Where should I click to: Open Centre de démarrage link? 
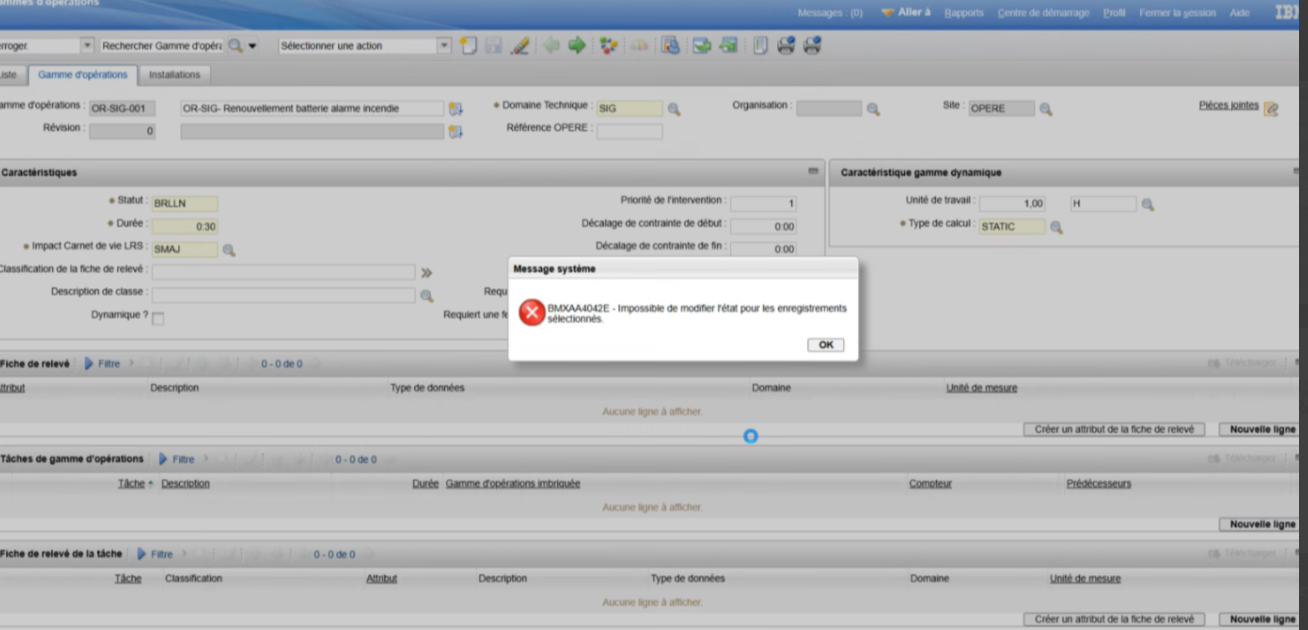click(1043, 13)
